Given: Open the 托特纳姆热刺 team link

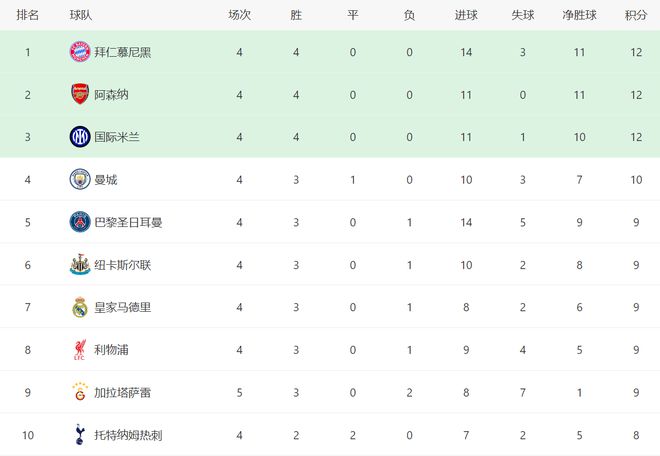Looking at the screenshot, I should 128,434.
